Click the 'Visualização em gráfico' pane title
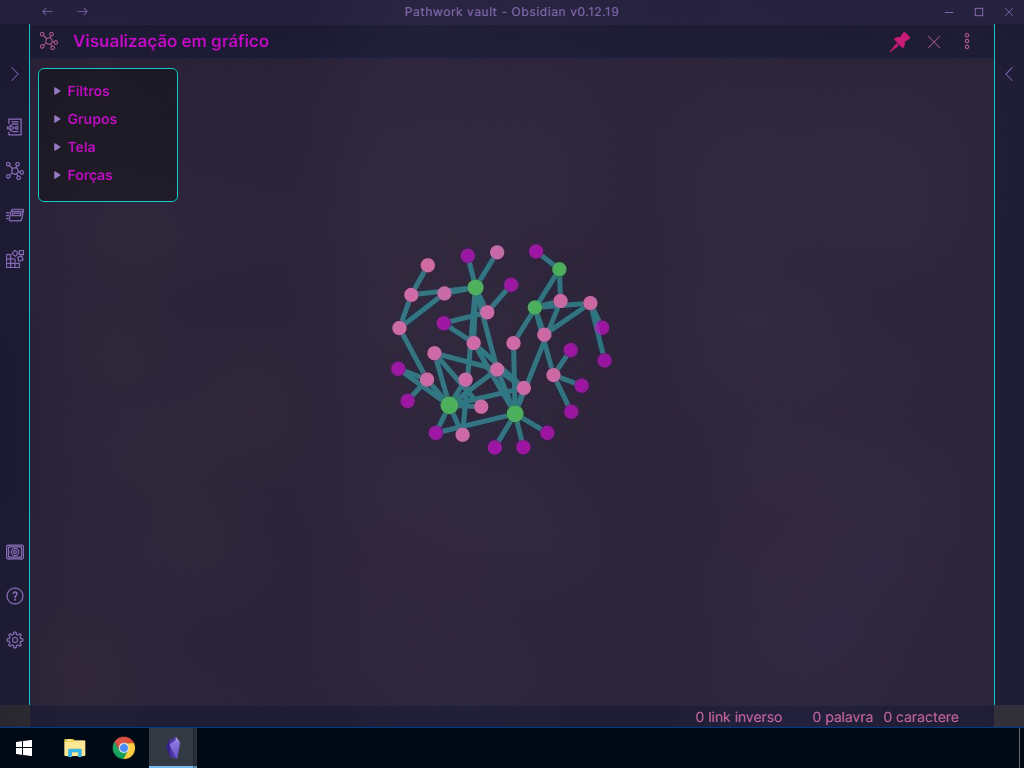This screenshot has width=1024, height=768. (x=171, y=41)
